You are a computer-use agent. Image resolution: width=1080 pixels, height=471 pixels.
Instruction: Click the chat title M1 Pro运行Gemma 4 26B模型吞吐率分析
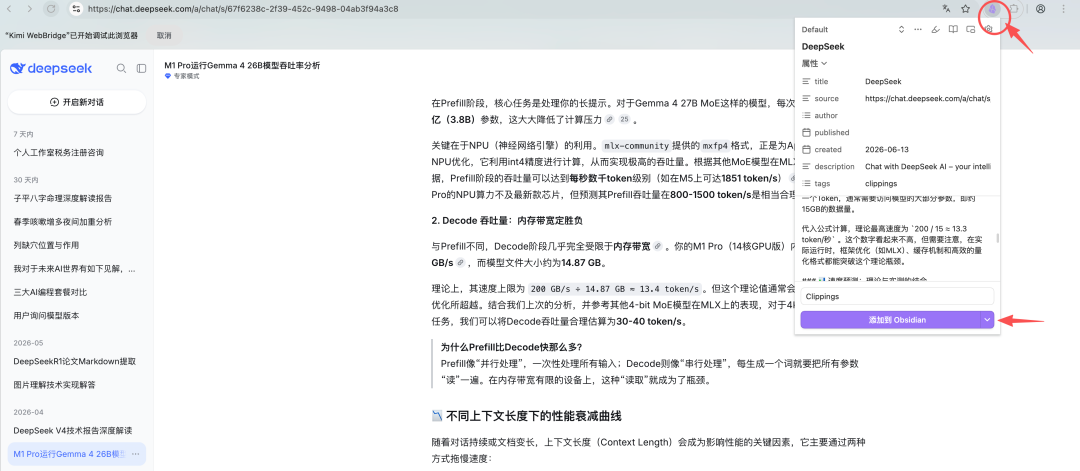(242, 65)
